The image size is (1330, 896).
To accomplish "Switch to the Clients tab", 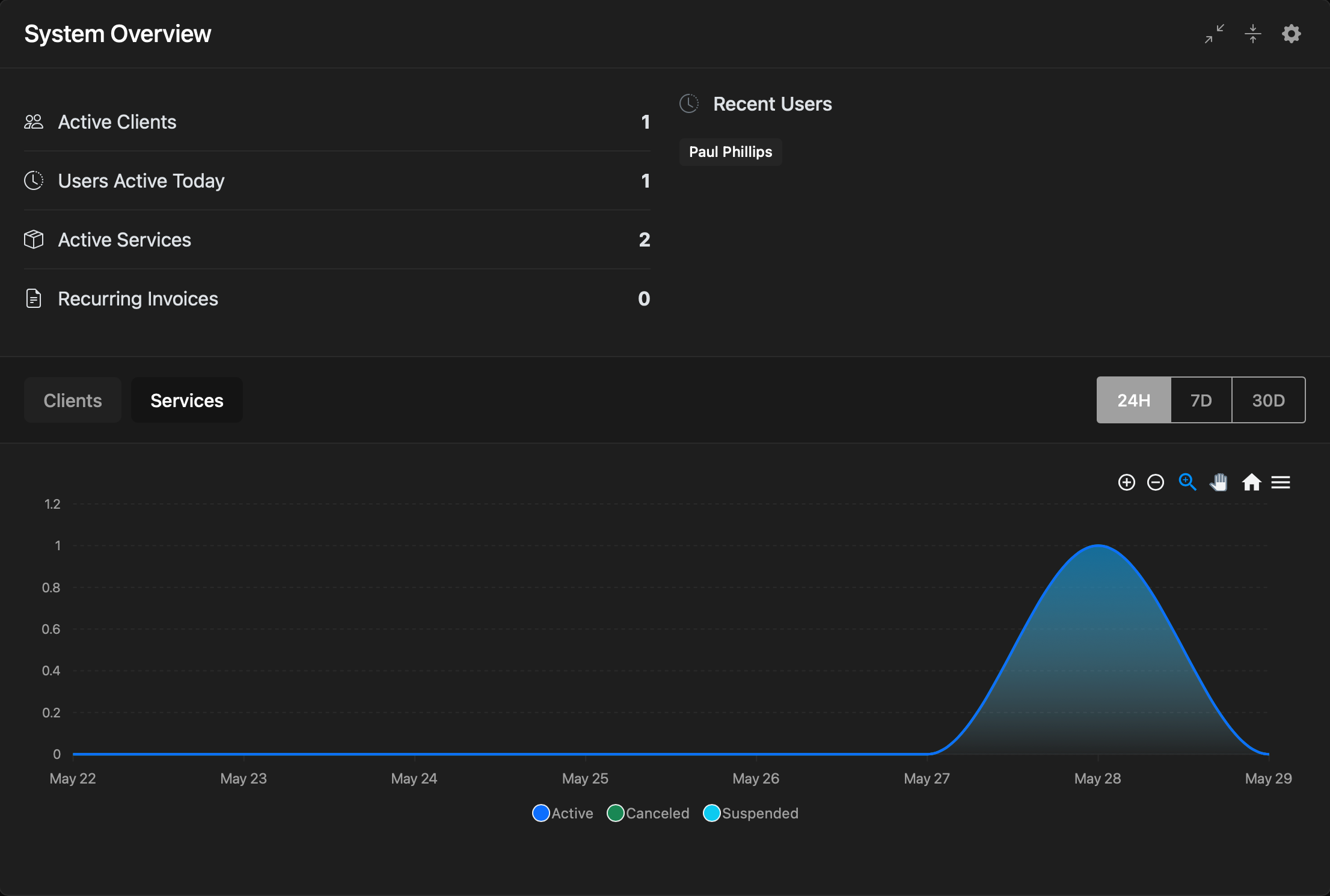I will click(73, 400).
